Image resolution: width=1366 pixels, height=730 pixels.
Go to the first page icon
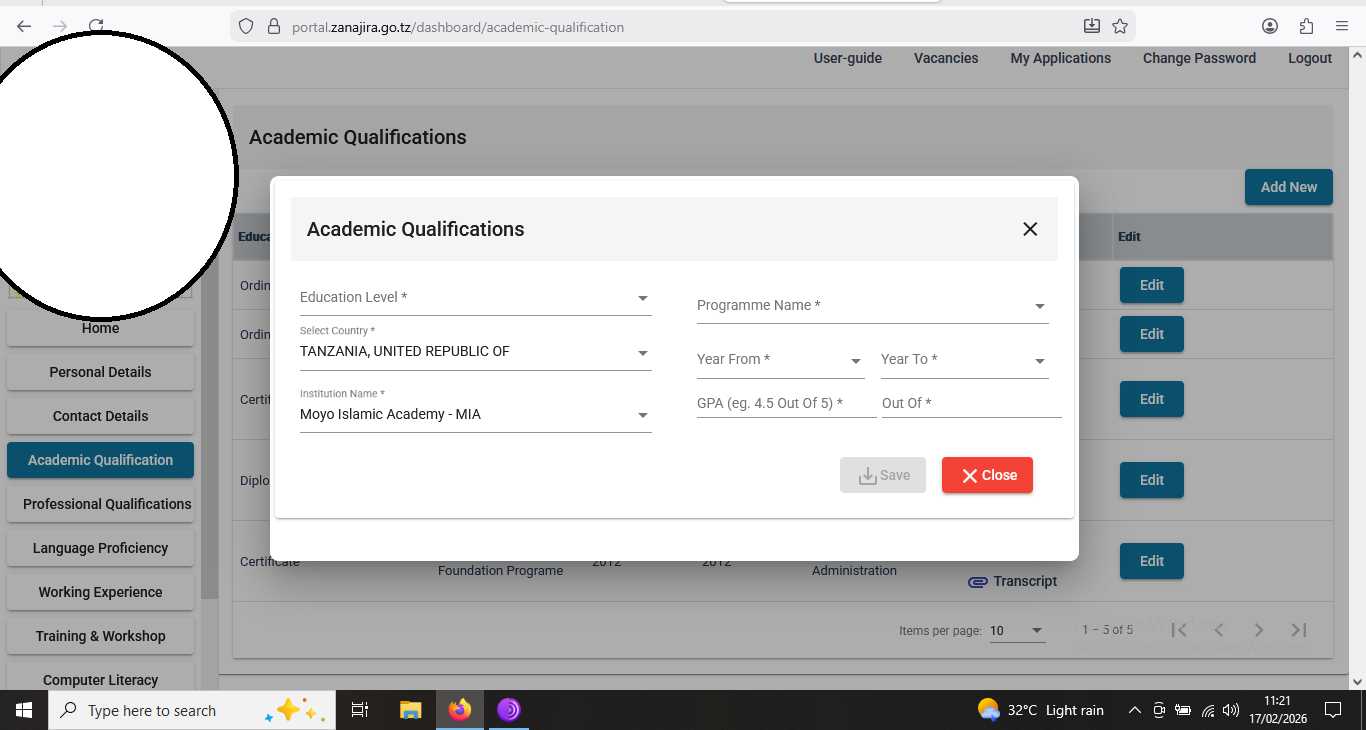(1179, 630)
